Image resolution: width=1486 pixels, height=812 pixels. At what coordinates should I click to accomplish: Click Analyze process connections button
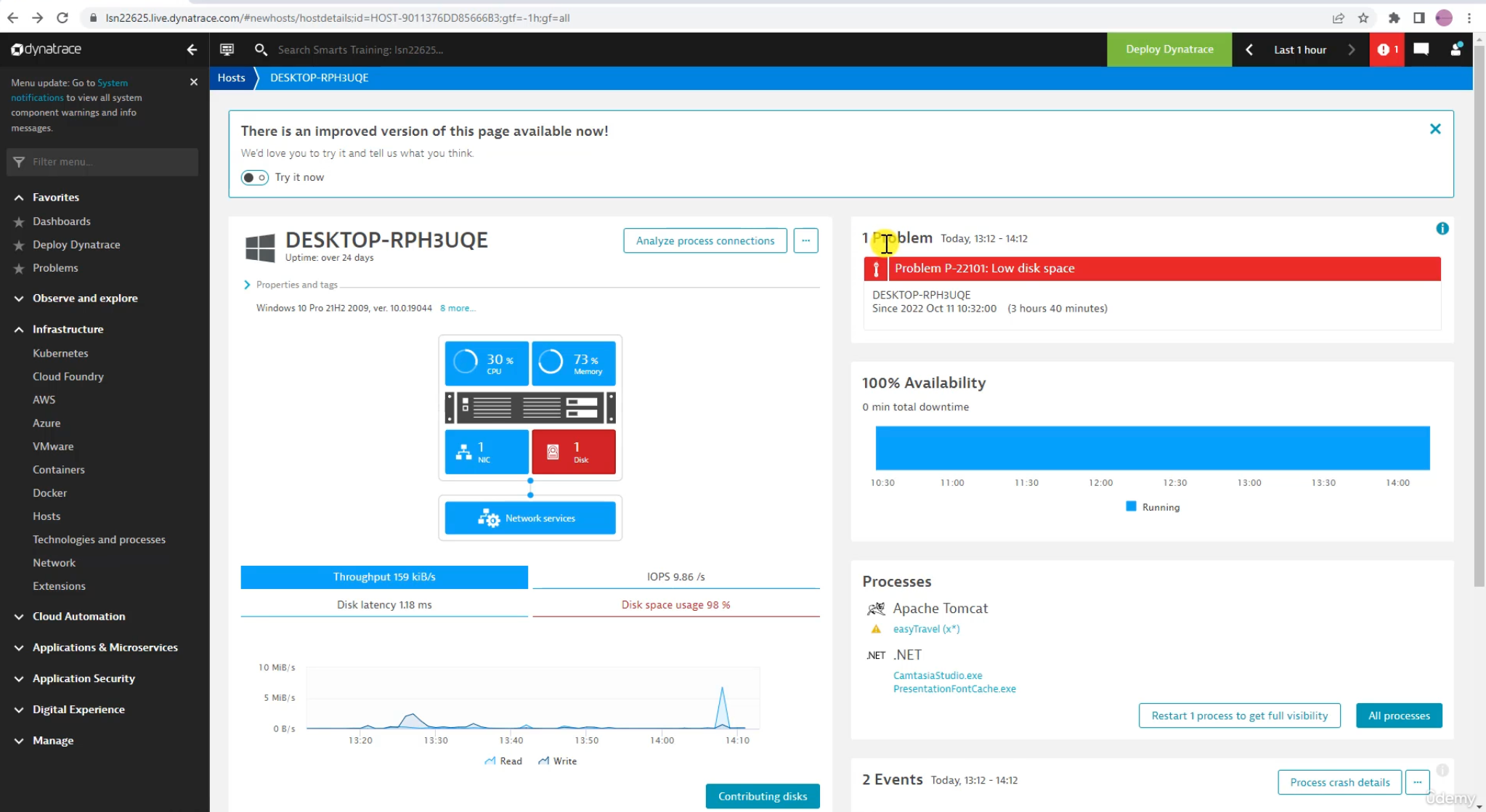(x=705, y=240)
